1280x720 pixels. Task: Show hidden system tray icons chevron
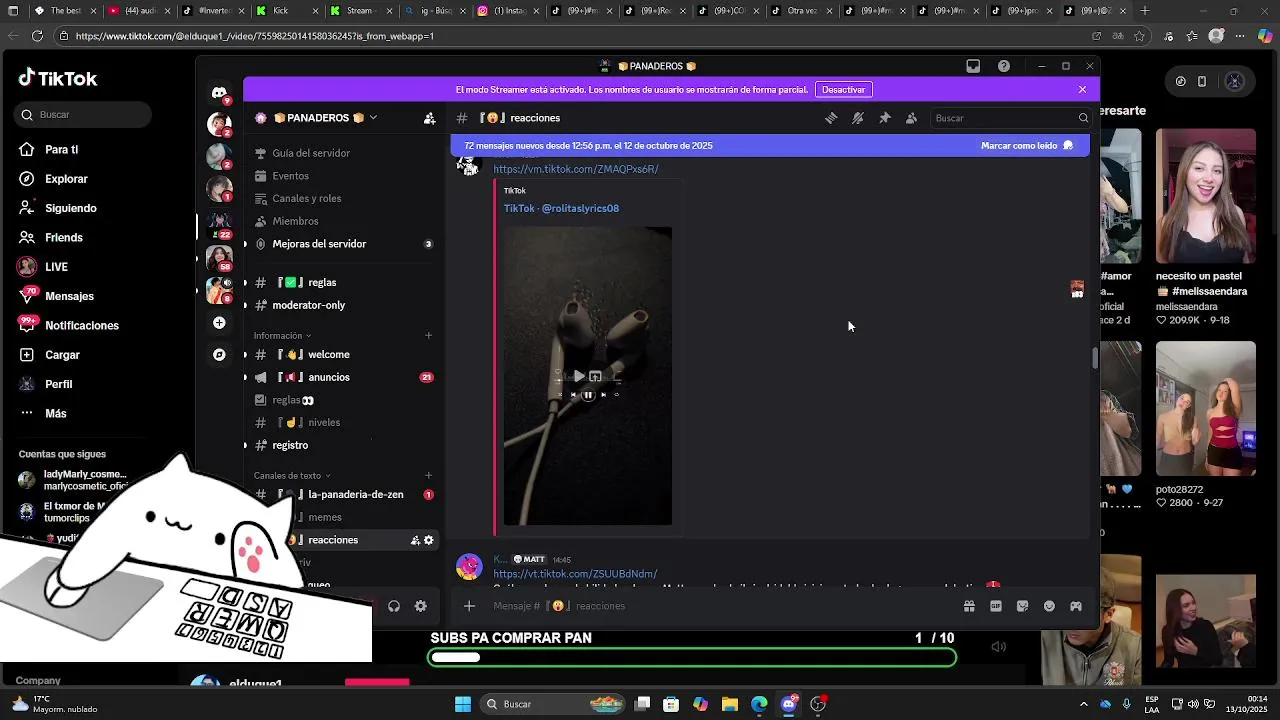pos(1083,704)
